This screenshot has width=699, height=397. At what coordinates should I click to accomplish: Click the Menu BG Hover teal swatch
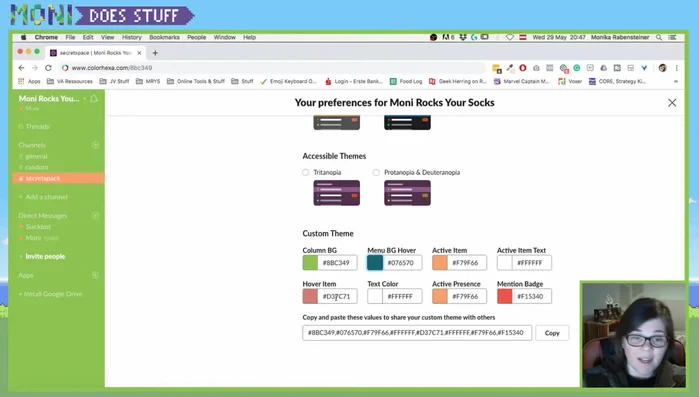pos(375,263)
